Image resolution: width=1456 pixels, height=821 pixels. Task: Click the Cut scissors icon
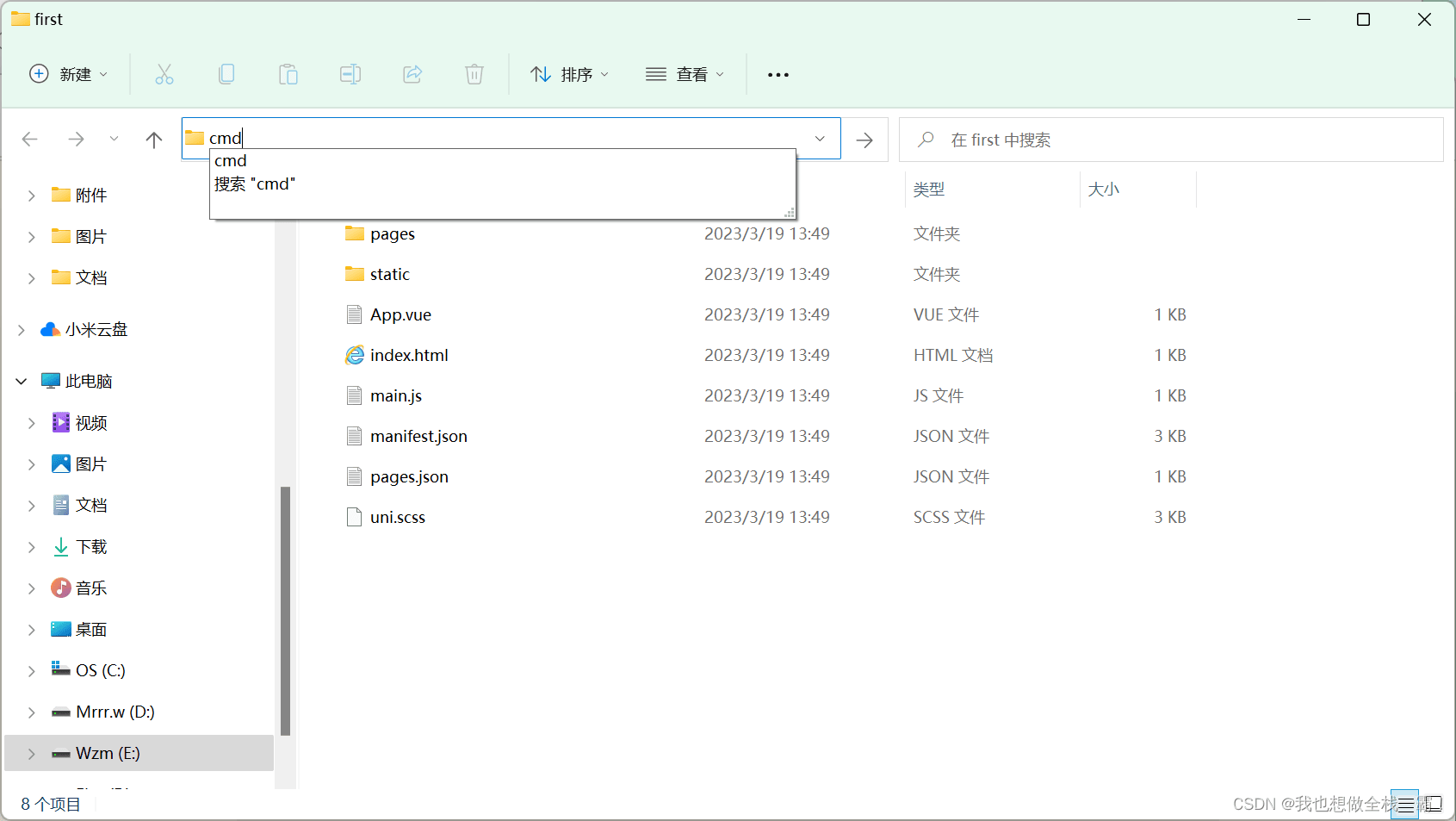point(164,75)
